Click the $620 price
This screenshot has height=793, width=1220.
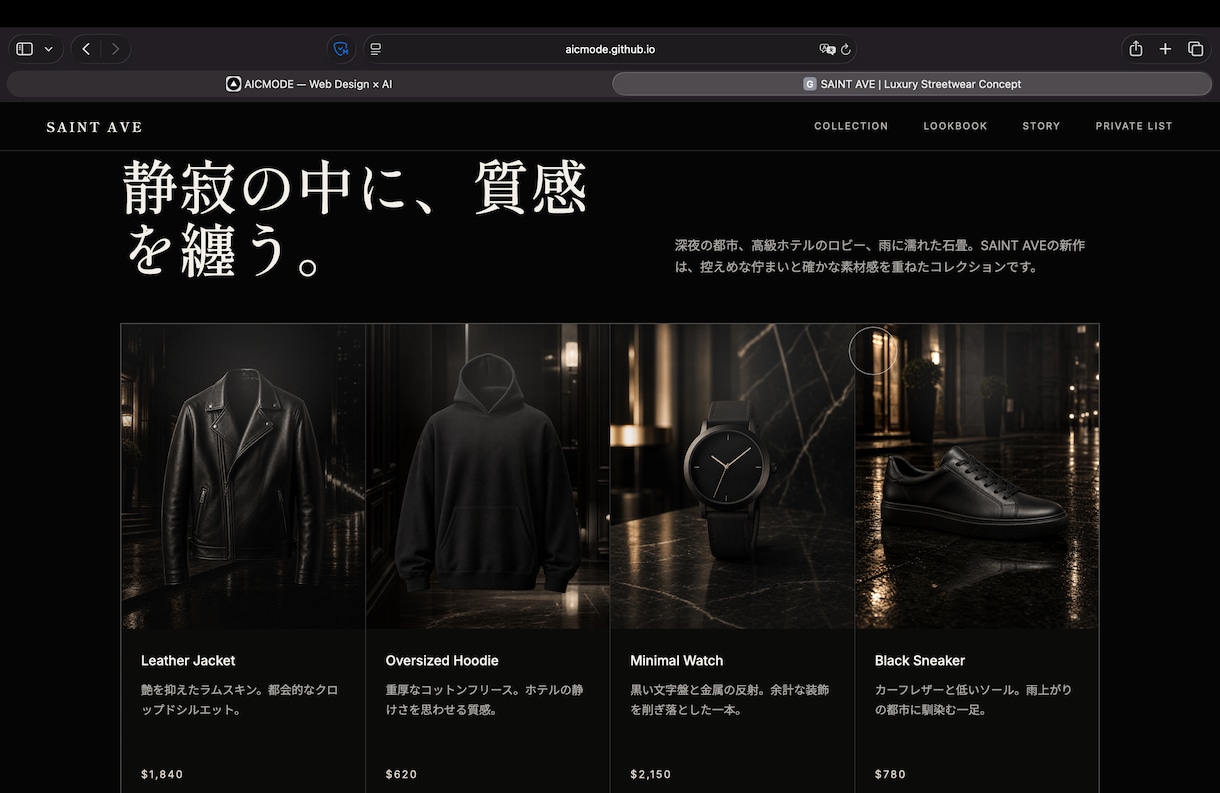[x=402, y=774]
